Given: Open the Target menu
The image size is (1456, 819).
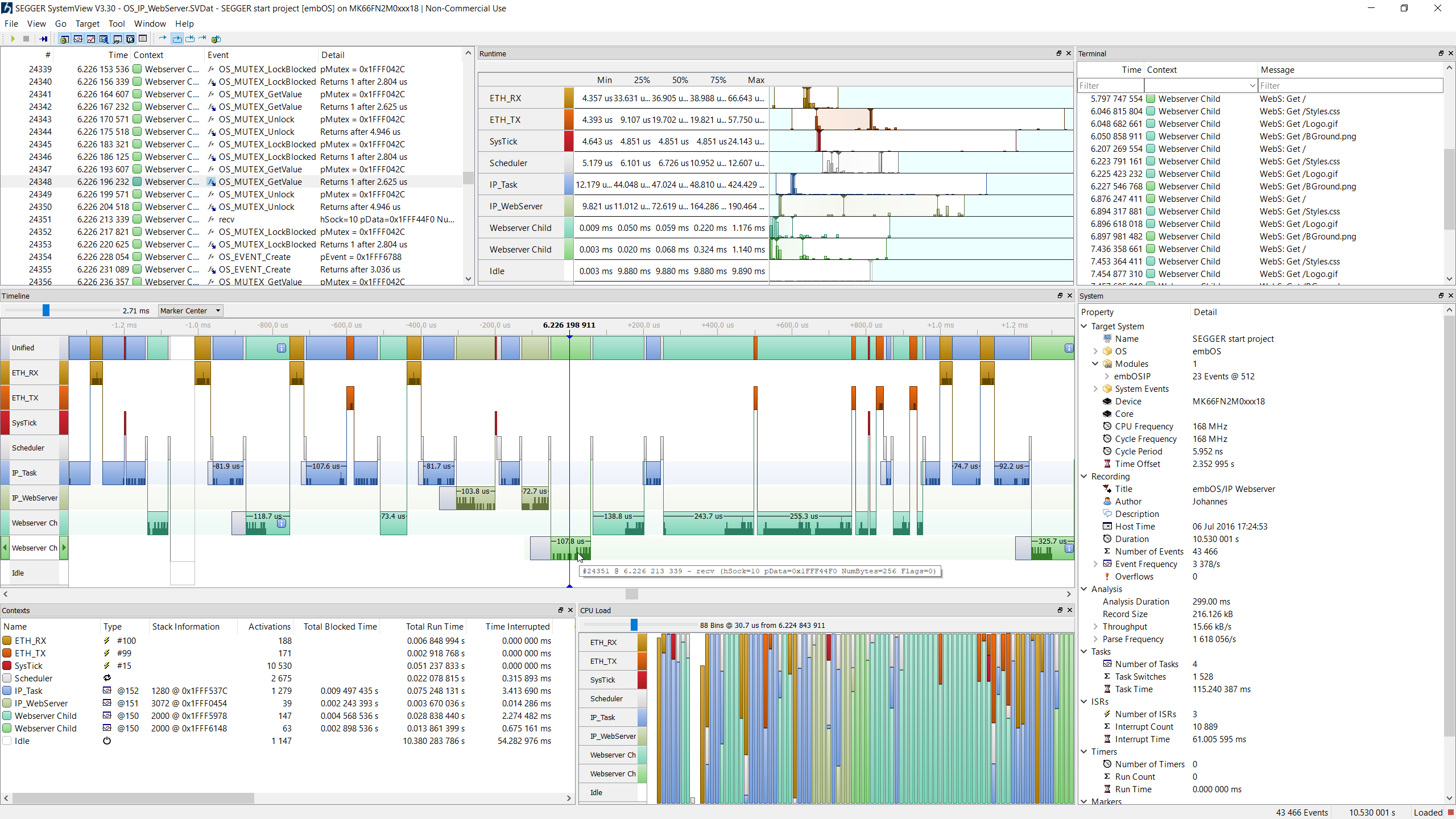Looking at the screenshot, I should 87,24.
